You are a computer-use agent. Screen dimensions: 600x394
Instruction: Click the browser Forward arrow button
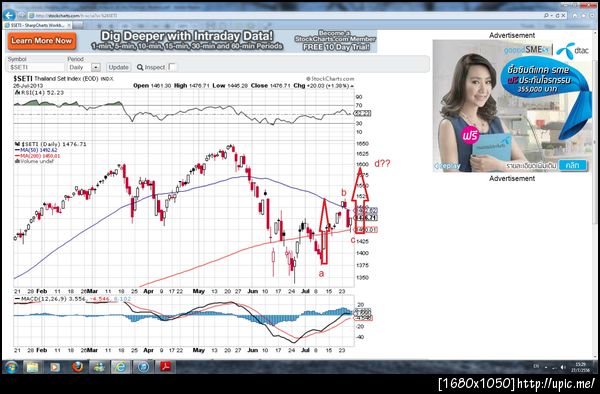point(21,15)
